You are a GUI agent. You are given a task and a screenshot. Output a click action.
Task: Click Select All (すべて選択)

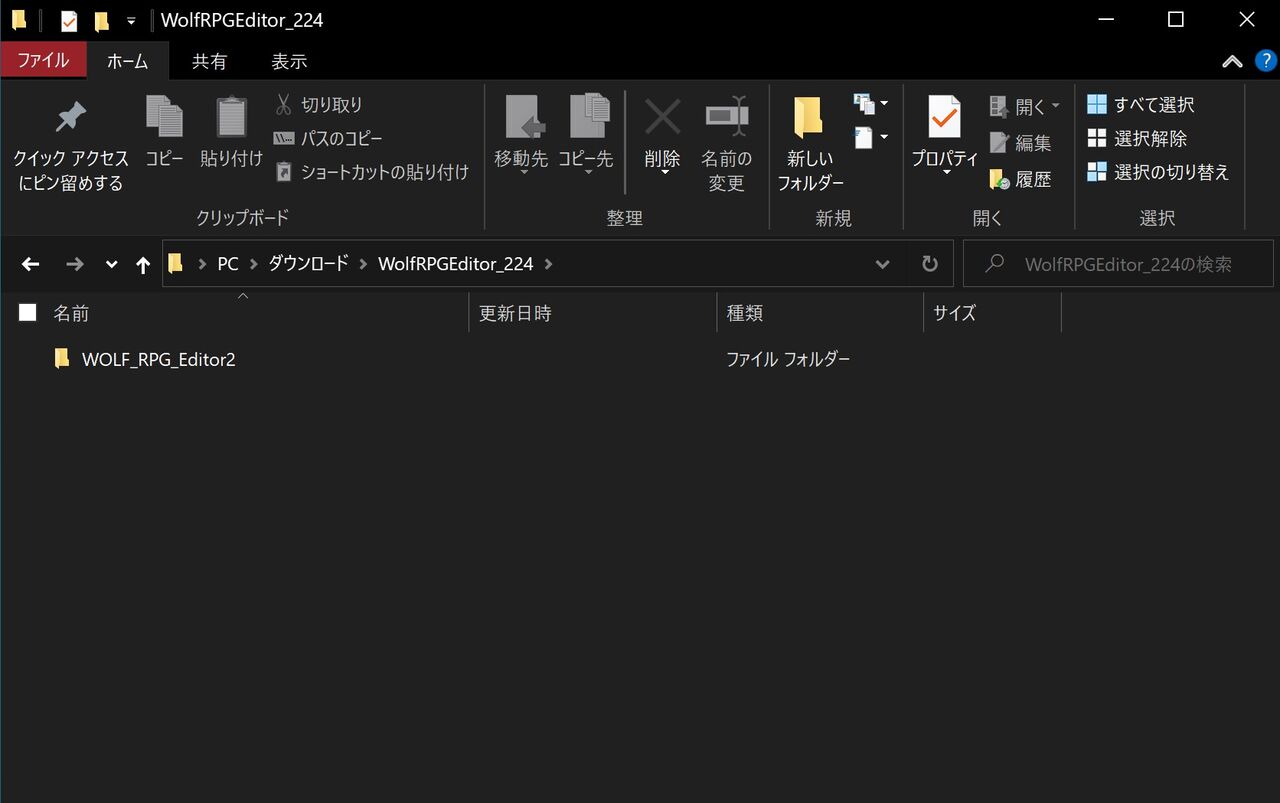coord(1141,104)
